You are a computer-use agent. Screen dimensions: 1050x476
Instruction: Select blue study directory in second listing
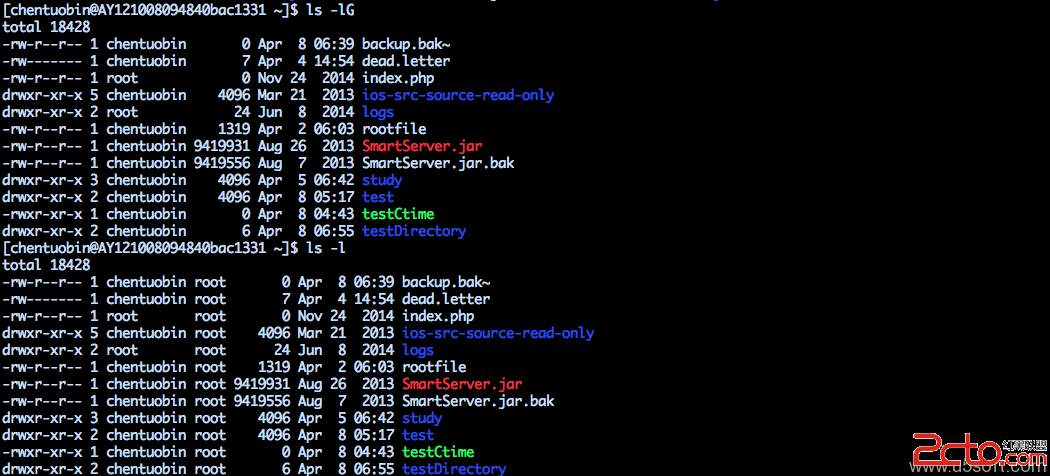pos(422,418)
